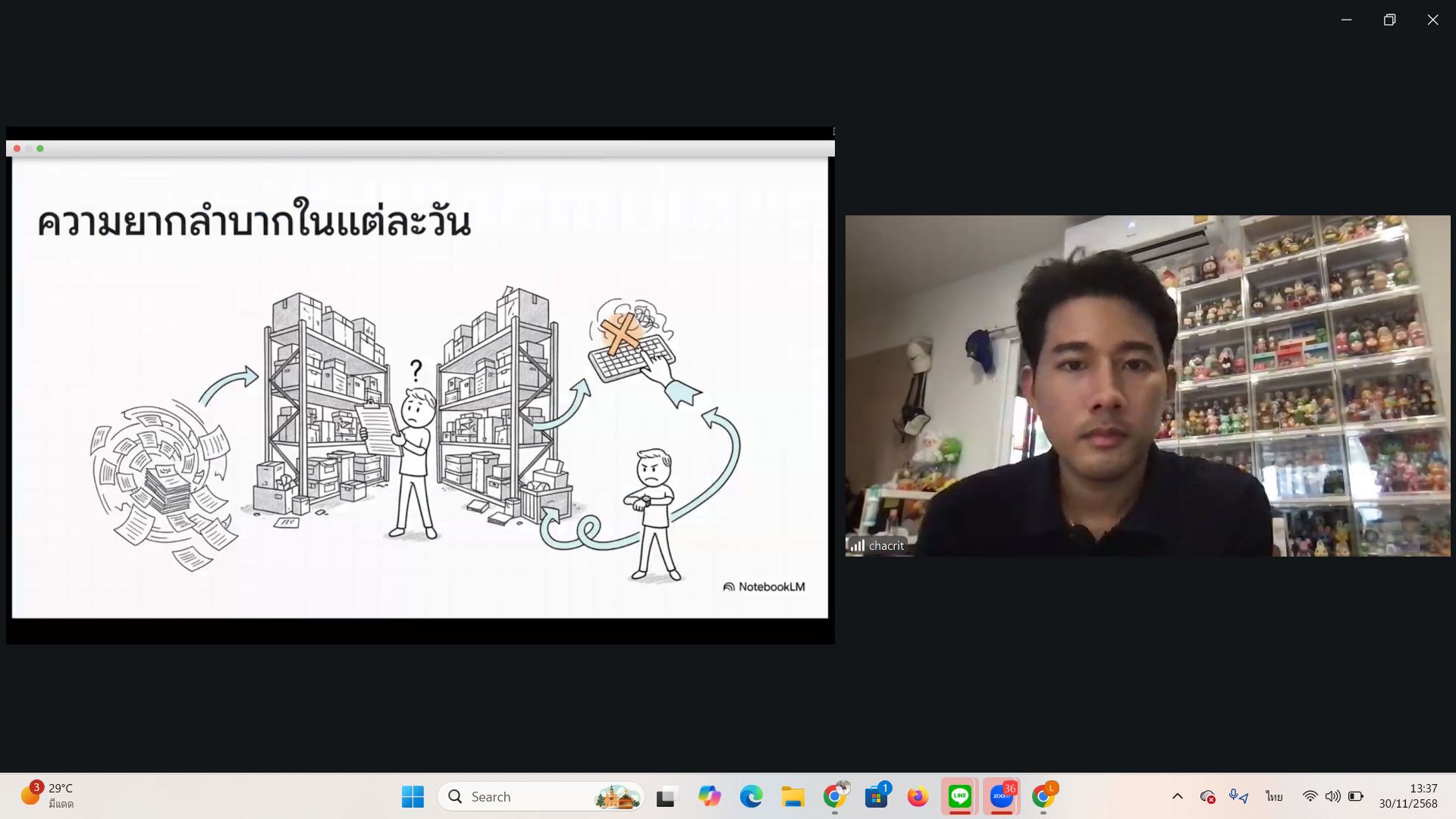Screen dimensions: 1456x819
Task: Open Task View on the taskbar
Action: tap(666, 796)
